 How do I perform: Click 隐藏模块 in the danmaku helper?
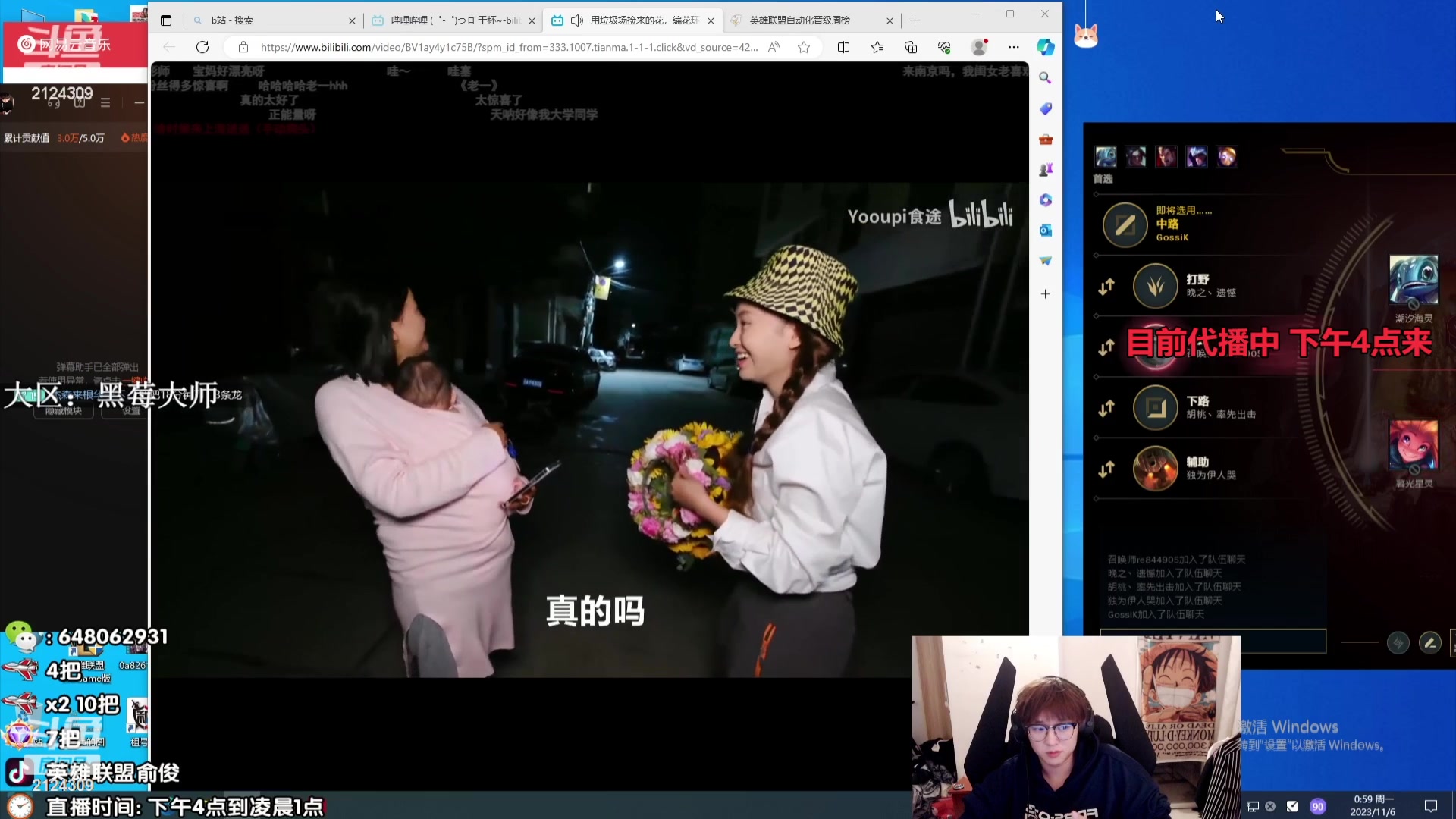coord(64,411)
